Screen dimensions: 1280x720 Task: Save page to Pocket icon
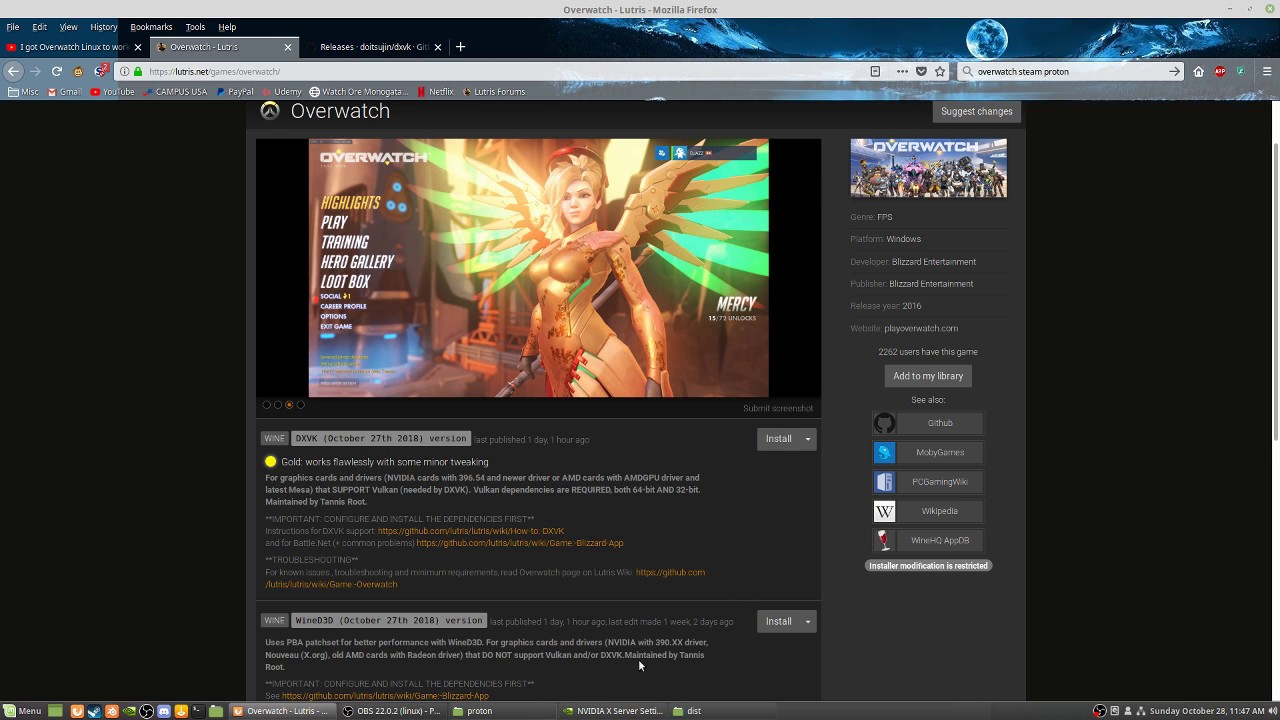pyautogui.click(x=921, y=71)
